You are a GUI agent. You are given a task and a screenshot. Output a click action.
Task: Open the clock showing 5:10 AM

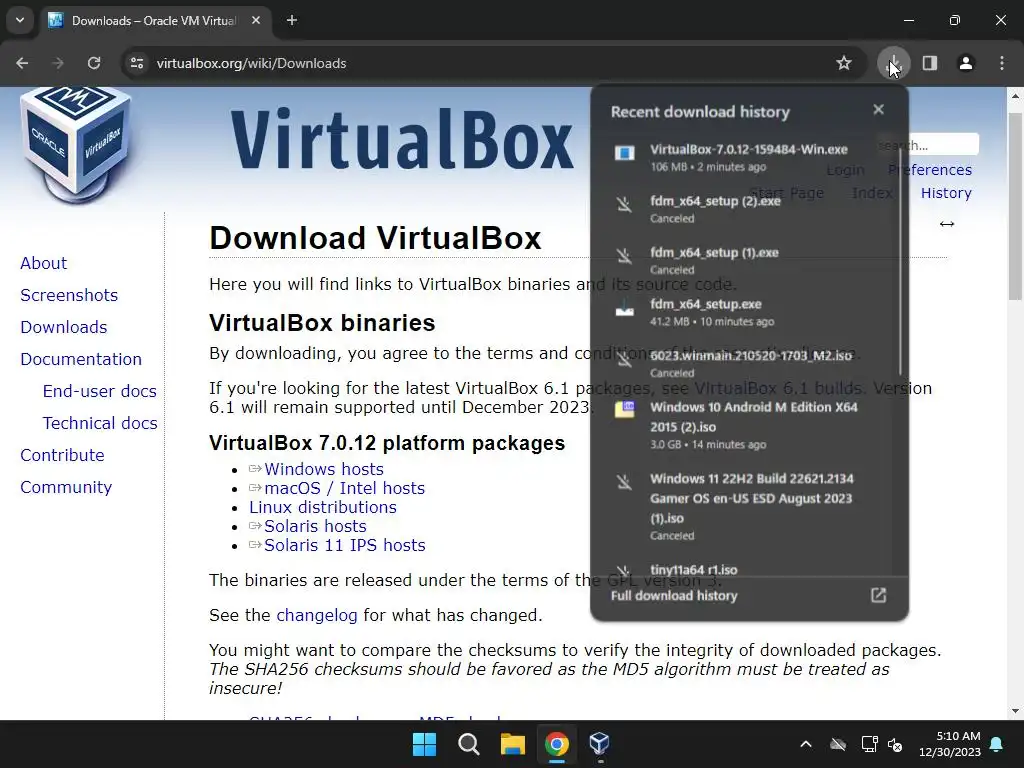pyautogui.click(x=950, y=744)
